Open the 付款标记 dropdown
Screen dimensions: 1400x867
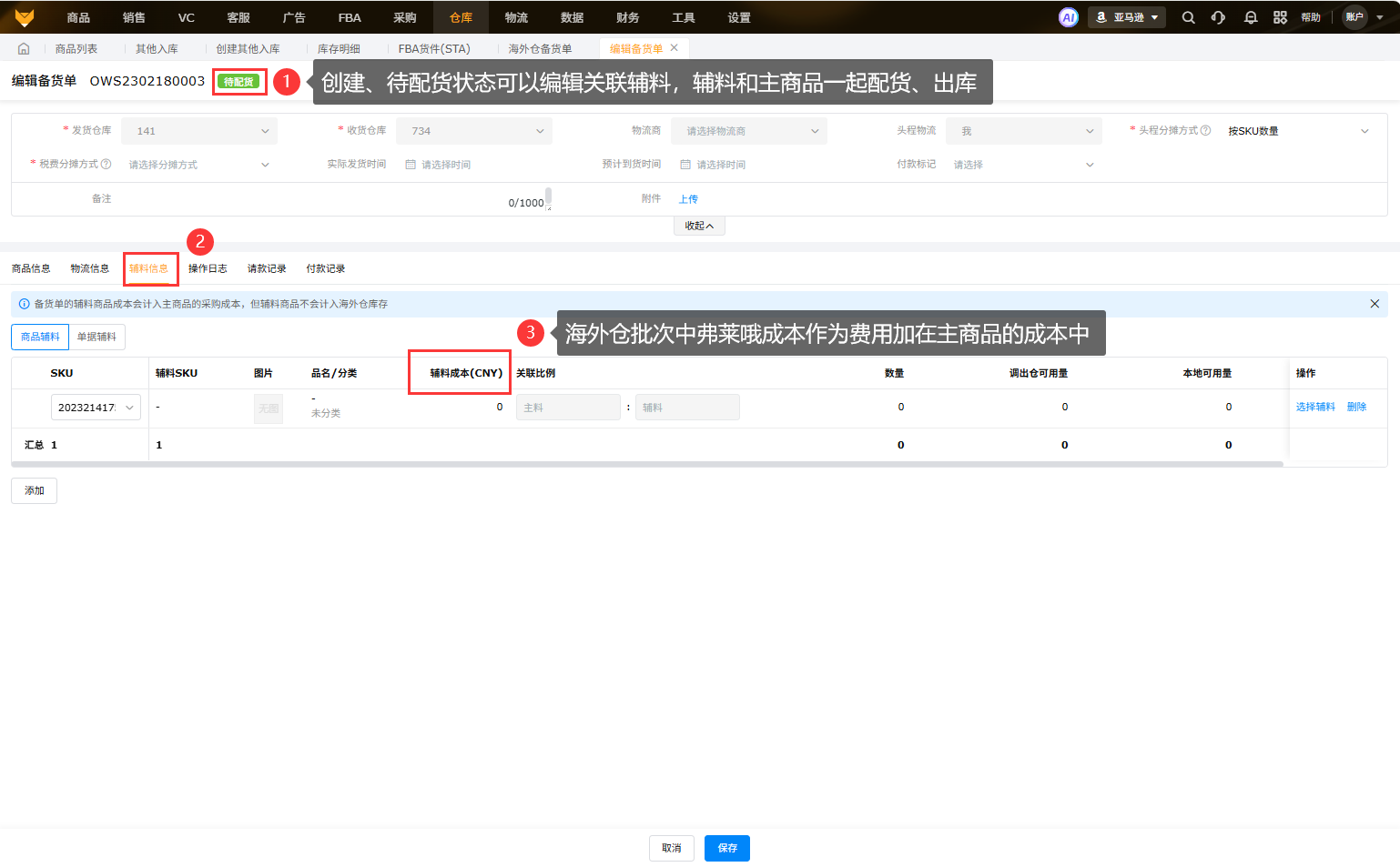[1024, 165]
